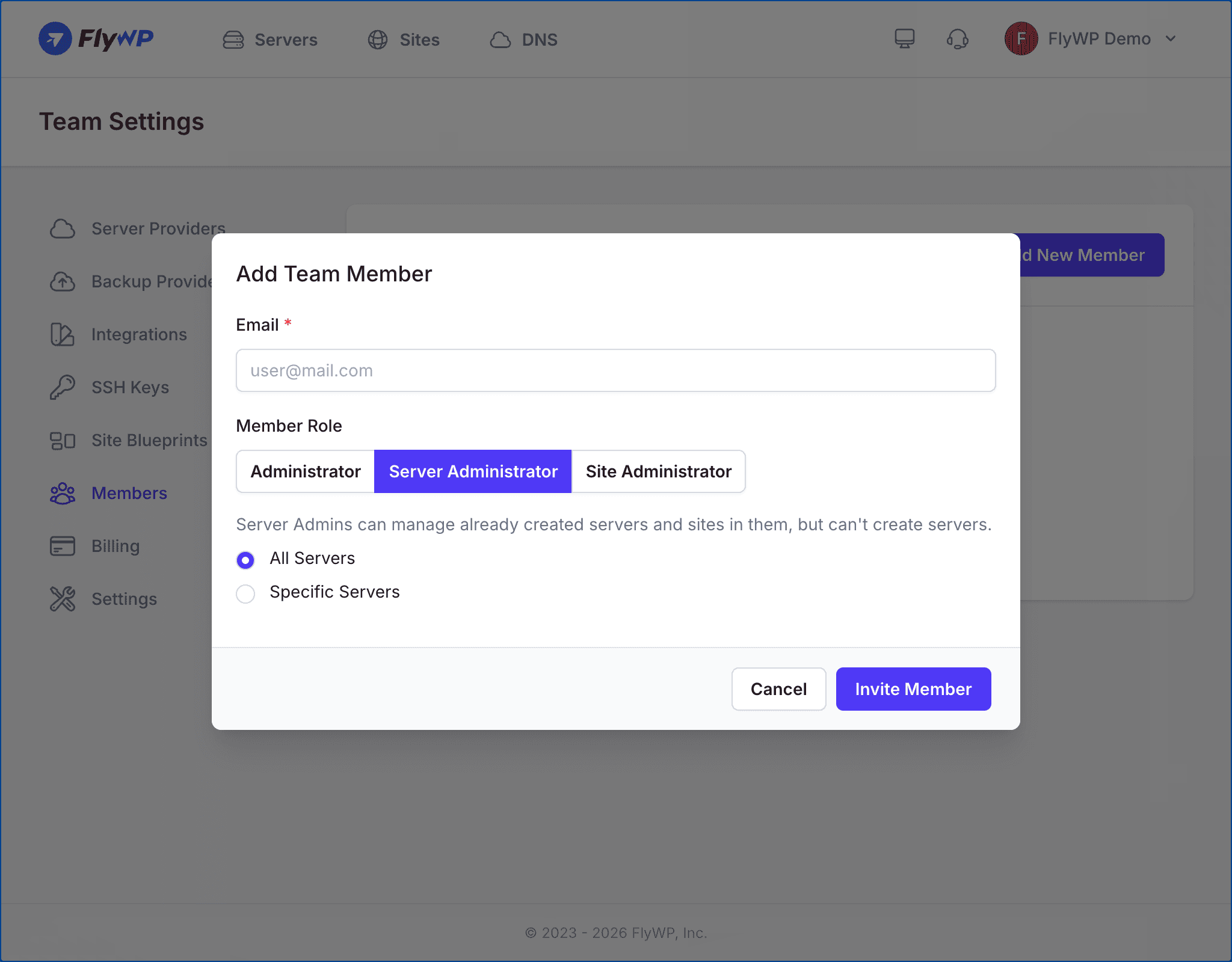Select the Specific Servers radio option
This screenshot has width=1232, height=962.
click(245, 593)
